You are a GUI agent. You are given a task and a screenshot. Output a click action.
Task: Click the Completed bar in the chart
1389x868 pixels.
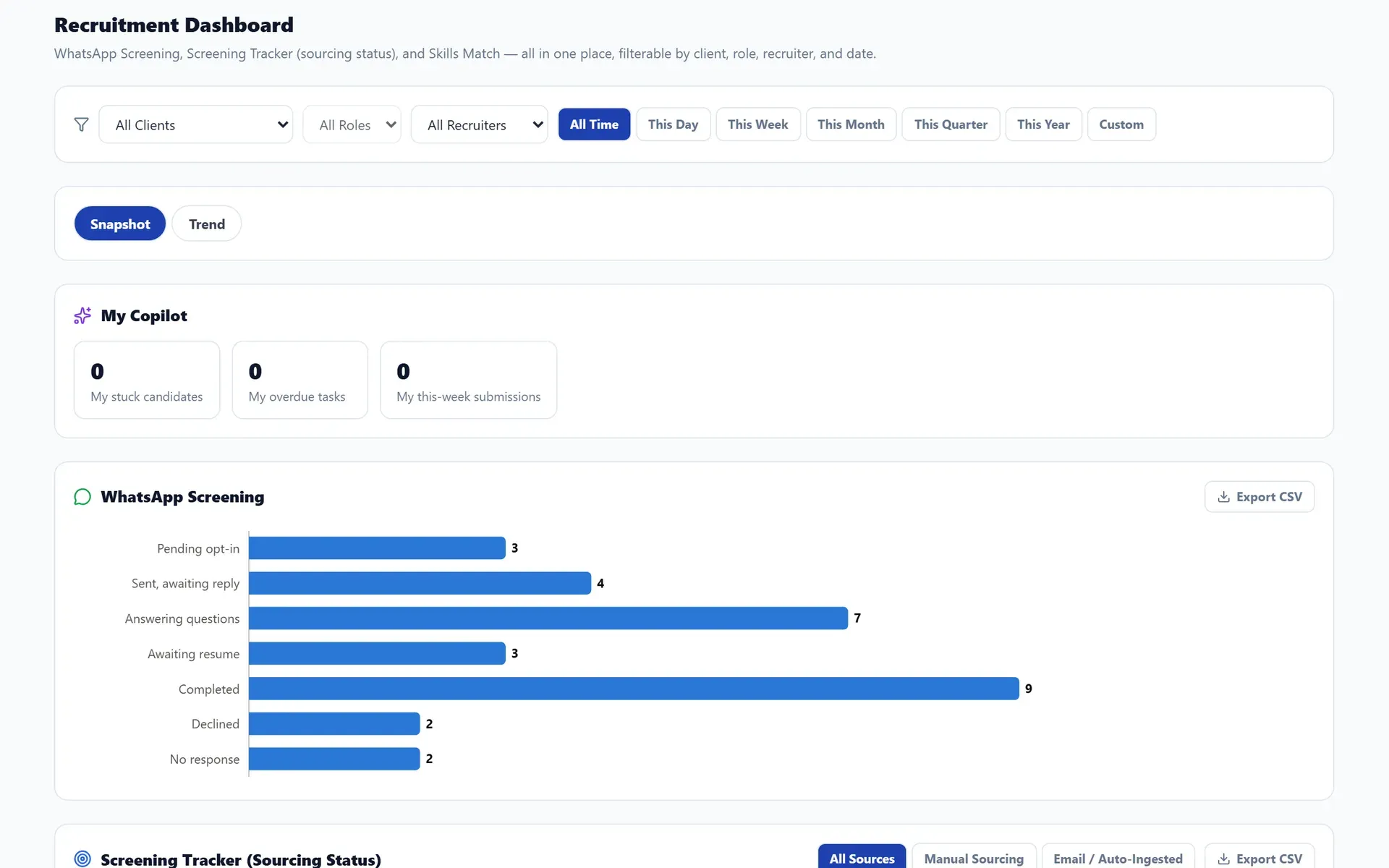[x=634, y=689]
